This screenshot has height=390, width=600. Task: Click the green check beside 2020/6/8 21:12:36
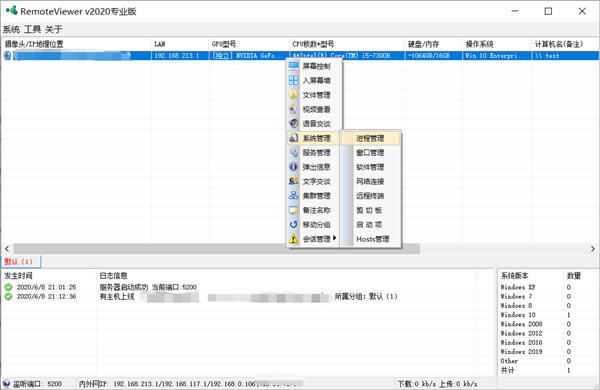pyautogui.click(x=8, y=296)
